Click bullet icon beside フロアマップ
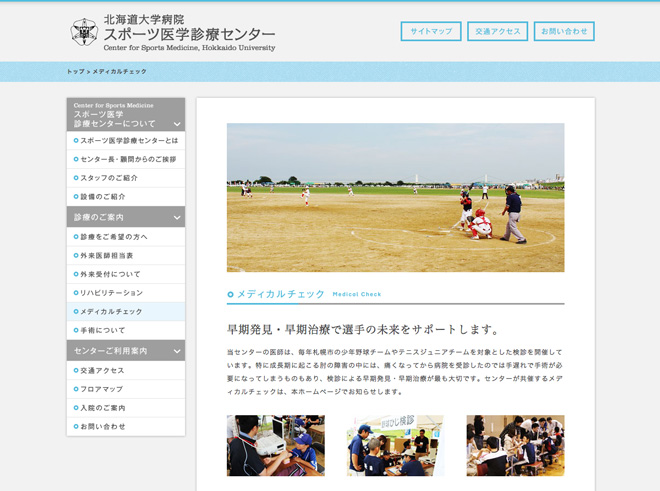This screenshot has height=491, width=660. click(76, 389)
